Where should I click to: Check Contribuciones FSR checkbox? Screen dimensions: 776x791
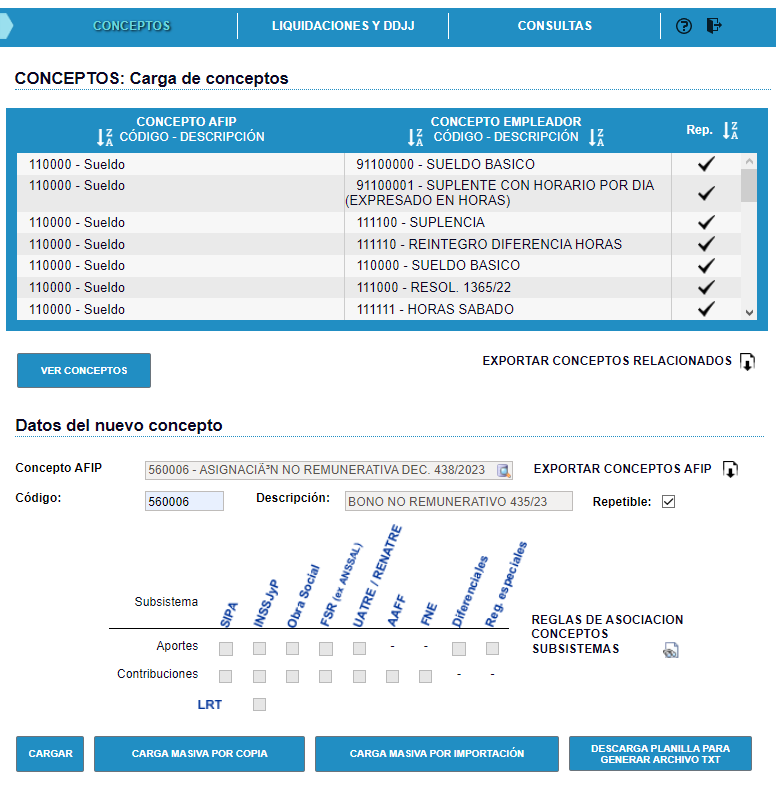click(x=326, y=676)
